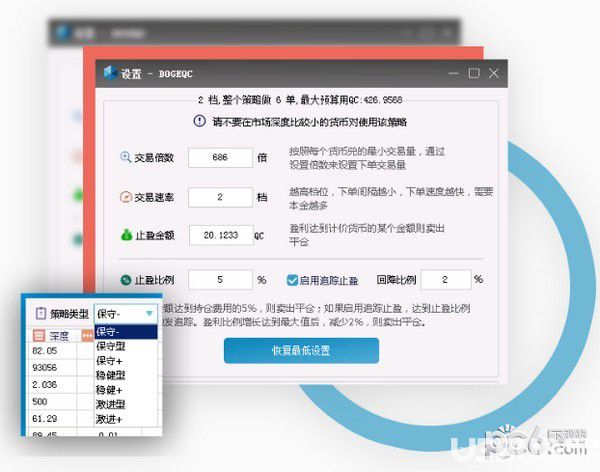Viewport: 600px width, 472px height.
Task: Click the 恢复最低设置 button
Action: coord(301,350)
